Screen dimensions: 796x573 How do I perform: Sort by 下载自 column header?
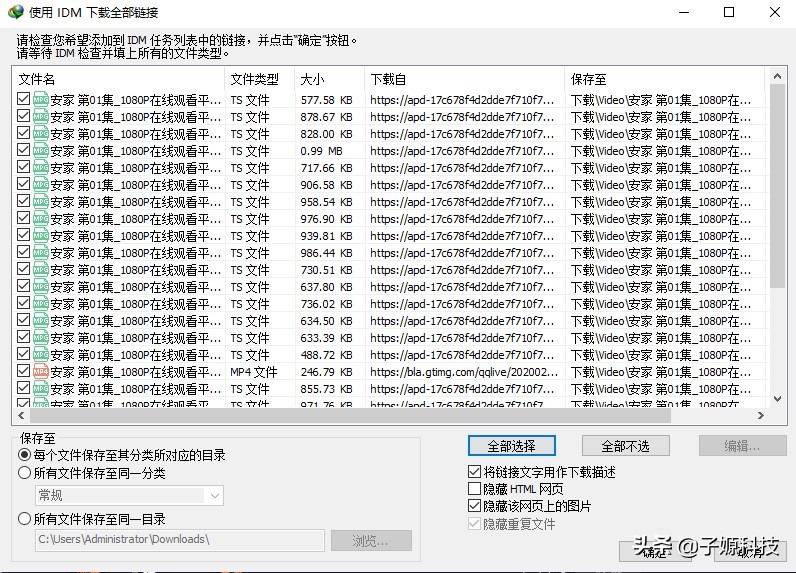click(x=465, y=79)
